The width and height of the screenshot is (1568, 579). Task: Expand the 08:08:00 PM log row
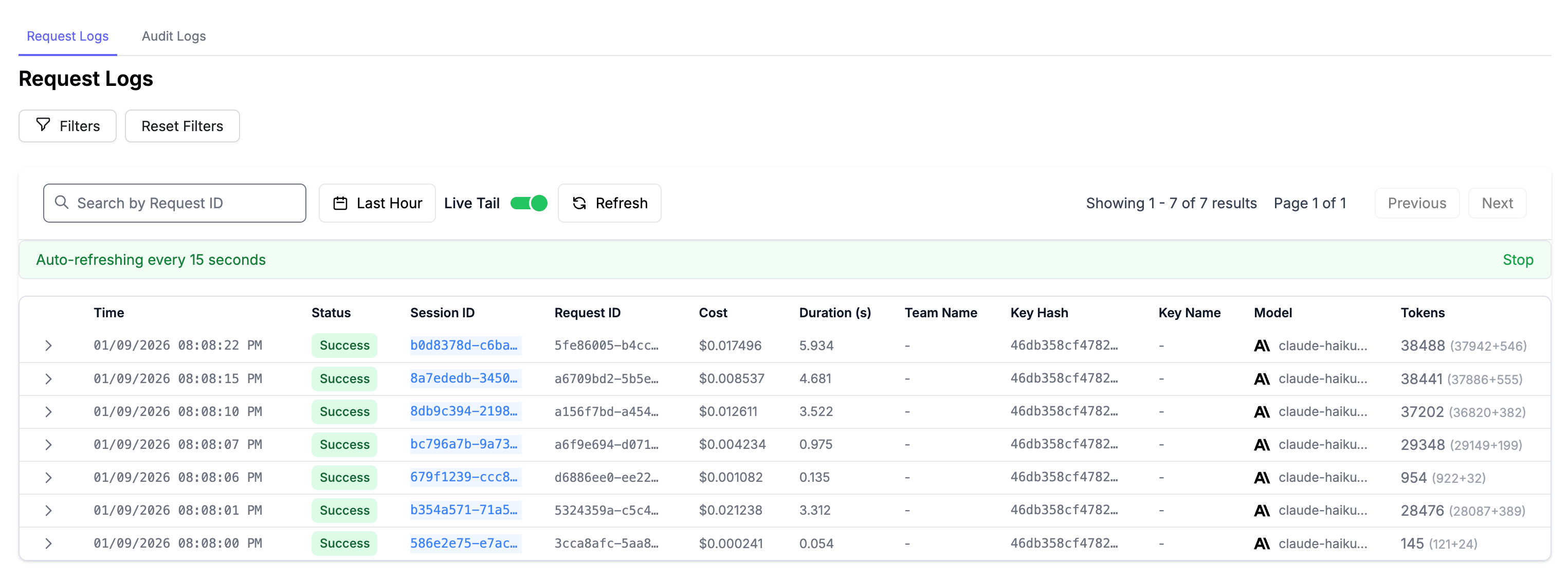[x=49, y=543]
